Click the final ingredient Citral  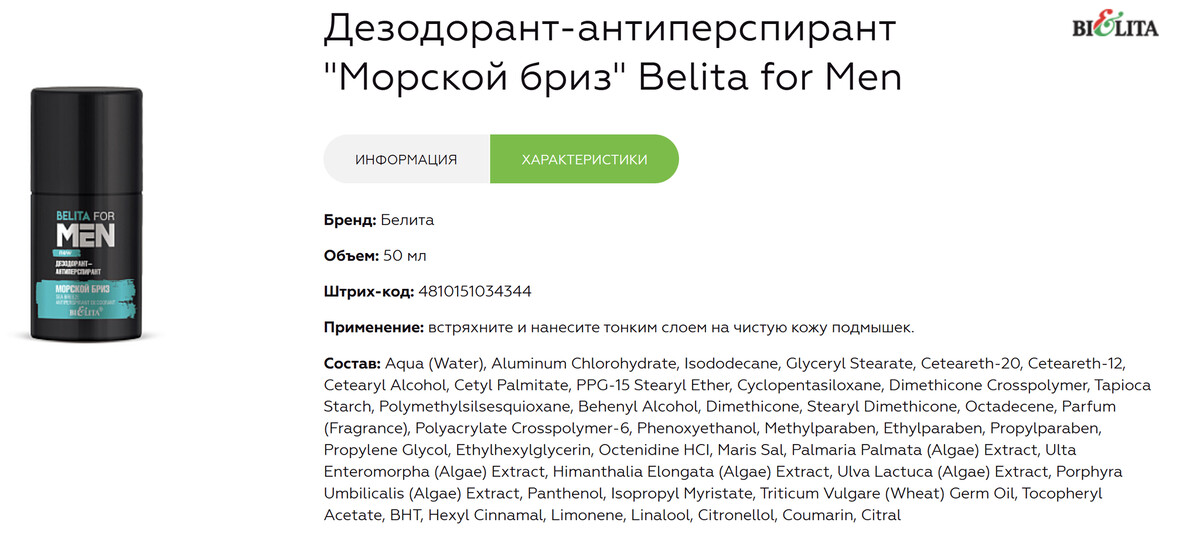tap(881, 516)
